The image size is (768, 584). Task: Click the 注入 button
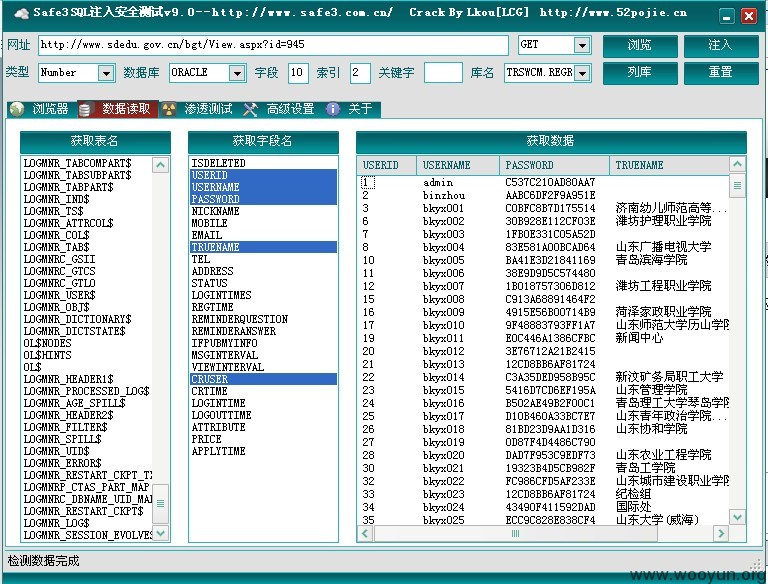coord(721,46)
